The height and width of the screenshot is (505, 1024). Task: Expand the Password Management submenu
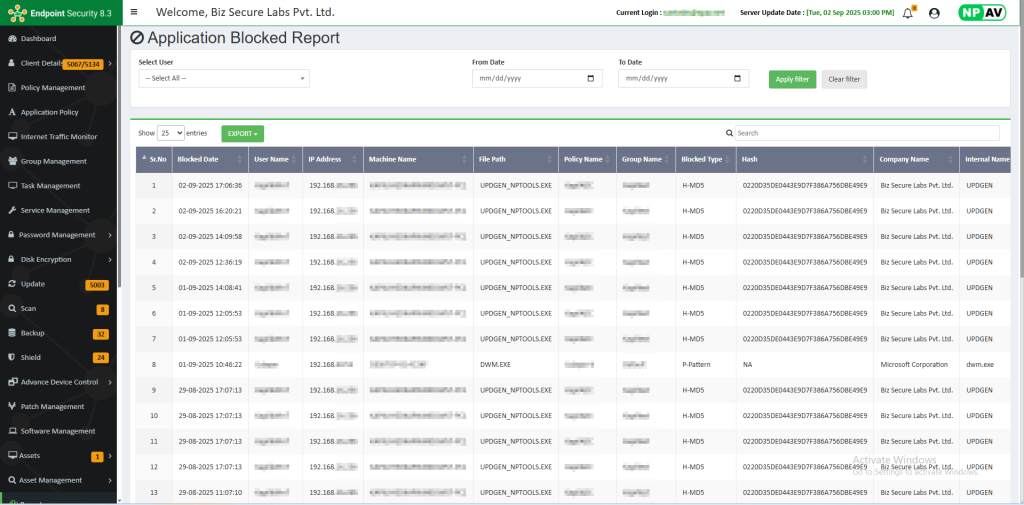(x=109, y=235)
